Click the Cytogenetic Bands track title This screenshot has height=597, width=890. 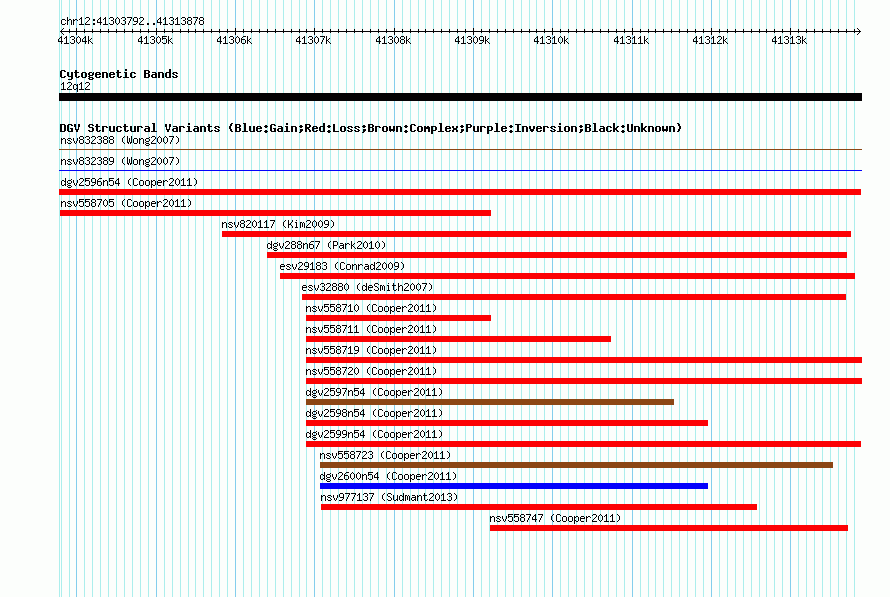[119, 74]
